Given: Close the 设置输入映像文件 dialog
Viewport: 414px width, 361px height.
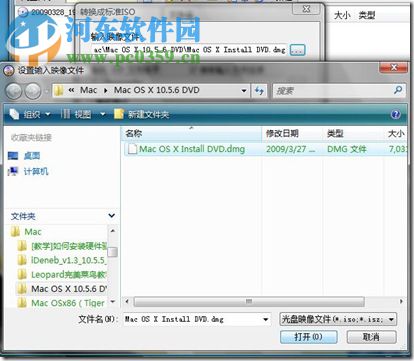Looking at the screenshot, I should pos(393,68).
